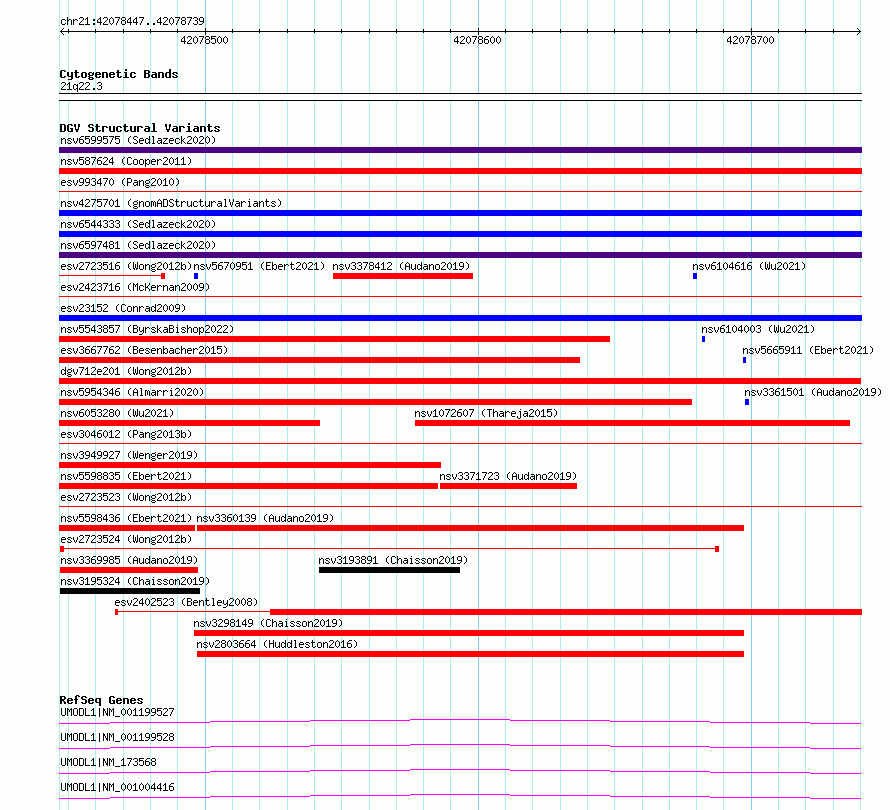Select the nsv6544333 (Sedlazeck2020) label
Image resolution: width=890 pixels, height=810 pixels.
(138, 224)
